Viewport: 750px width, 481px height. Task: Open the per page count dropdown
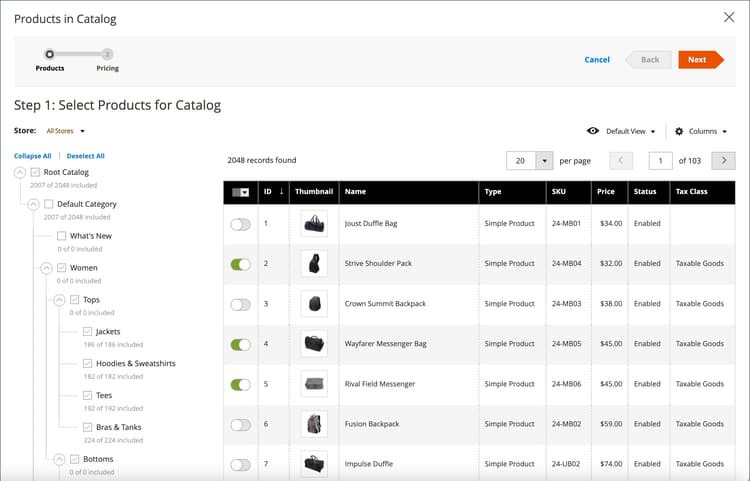(x=544, y=160)
